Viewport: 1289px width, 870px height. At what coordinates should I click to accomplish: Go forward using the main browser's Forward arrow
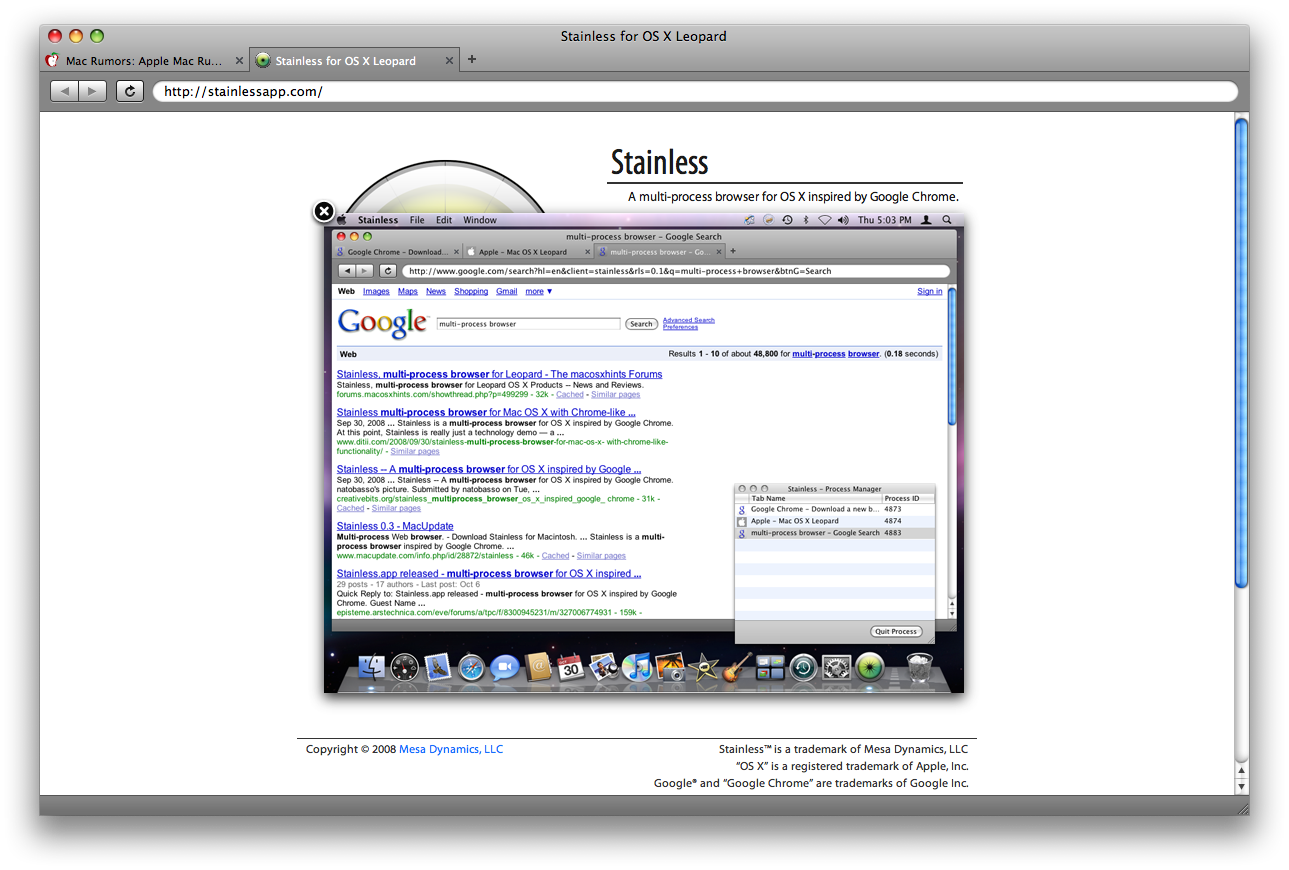pos(92,91)
